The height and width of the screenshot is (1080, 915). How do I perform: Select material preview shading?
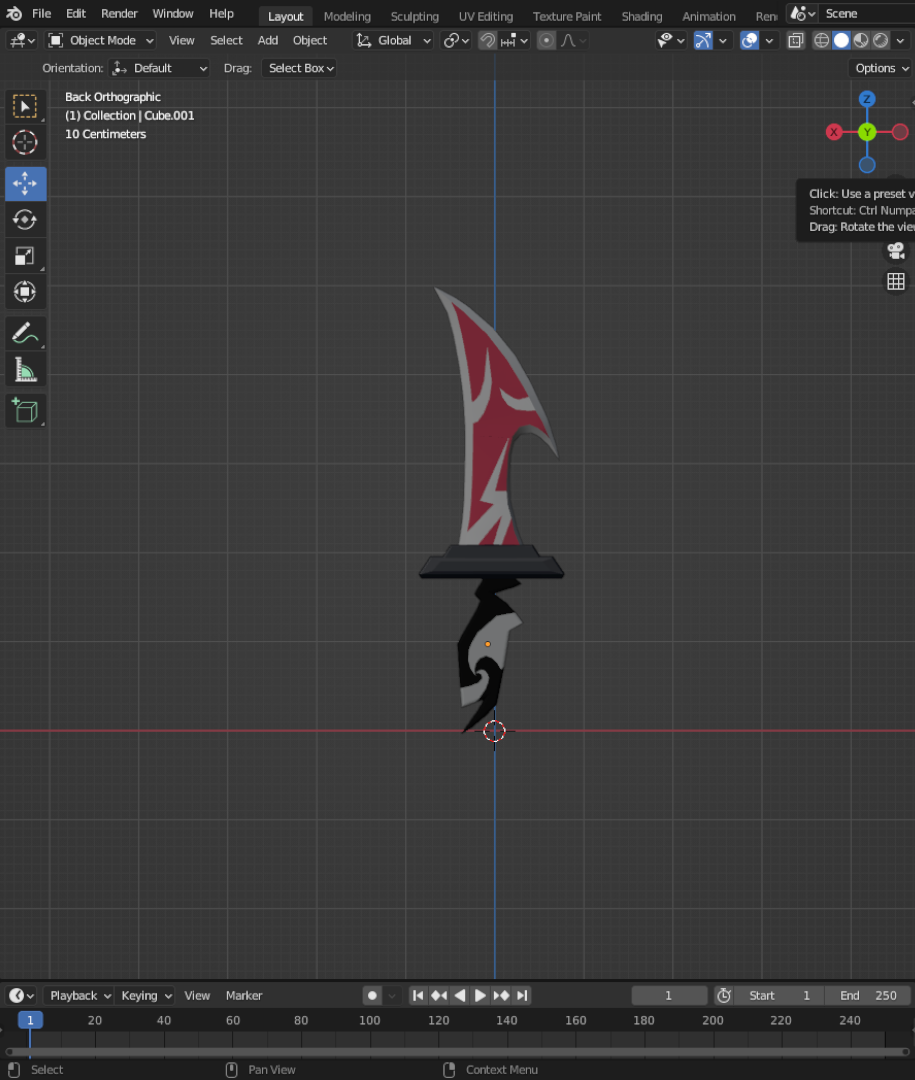click(861, 41)
